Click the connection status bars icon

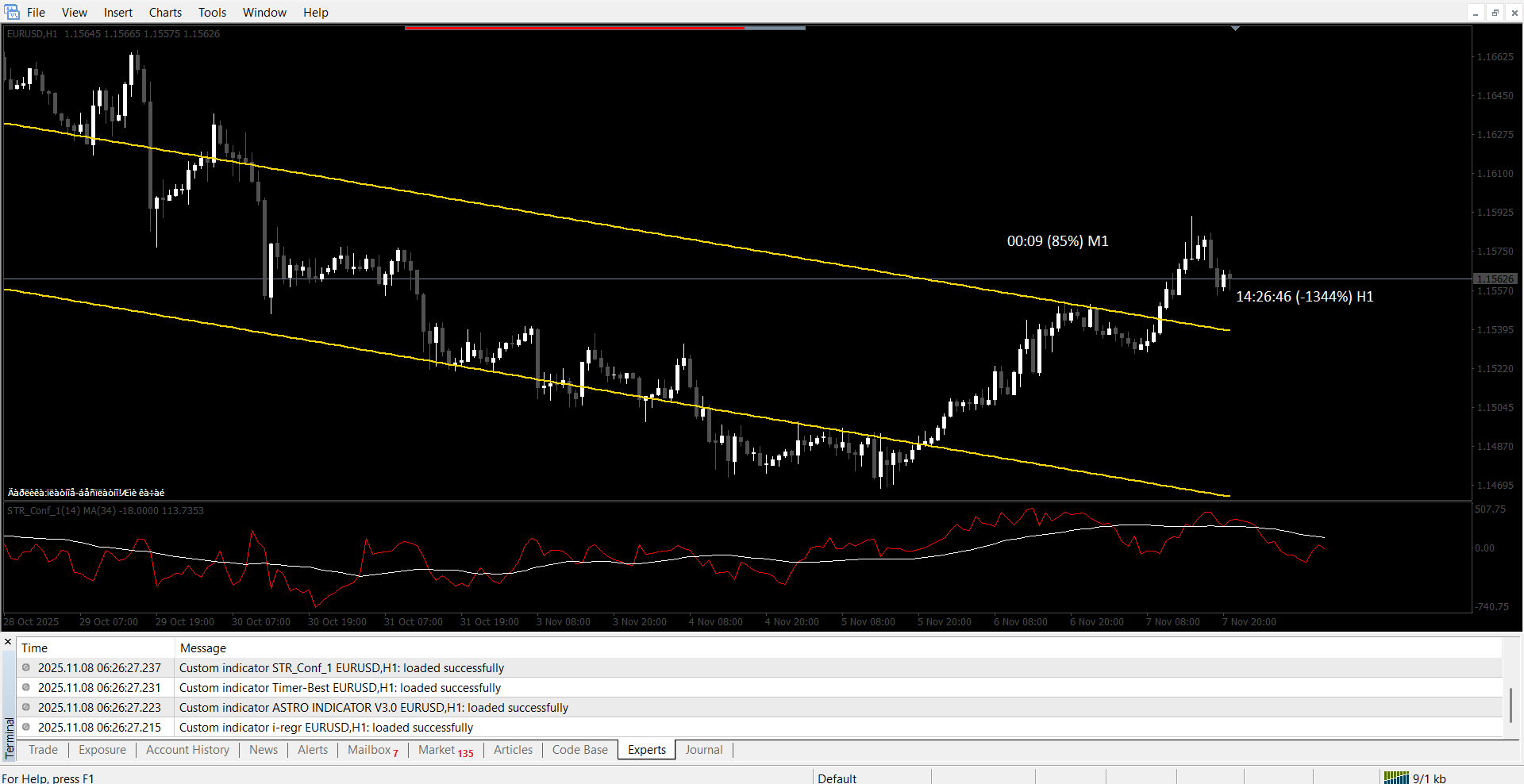point(1395,778)
